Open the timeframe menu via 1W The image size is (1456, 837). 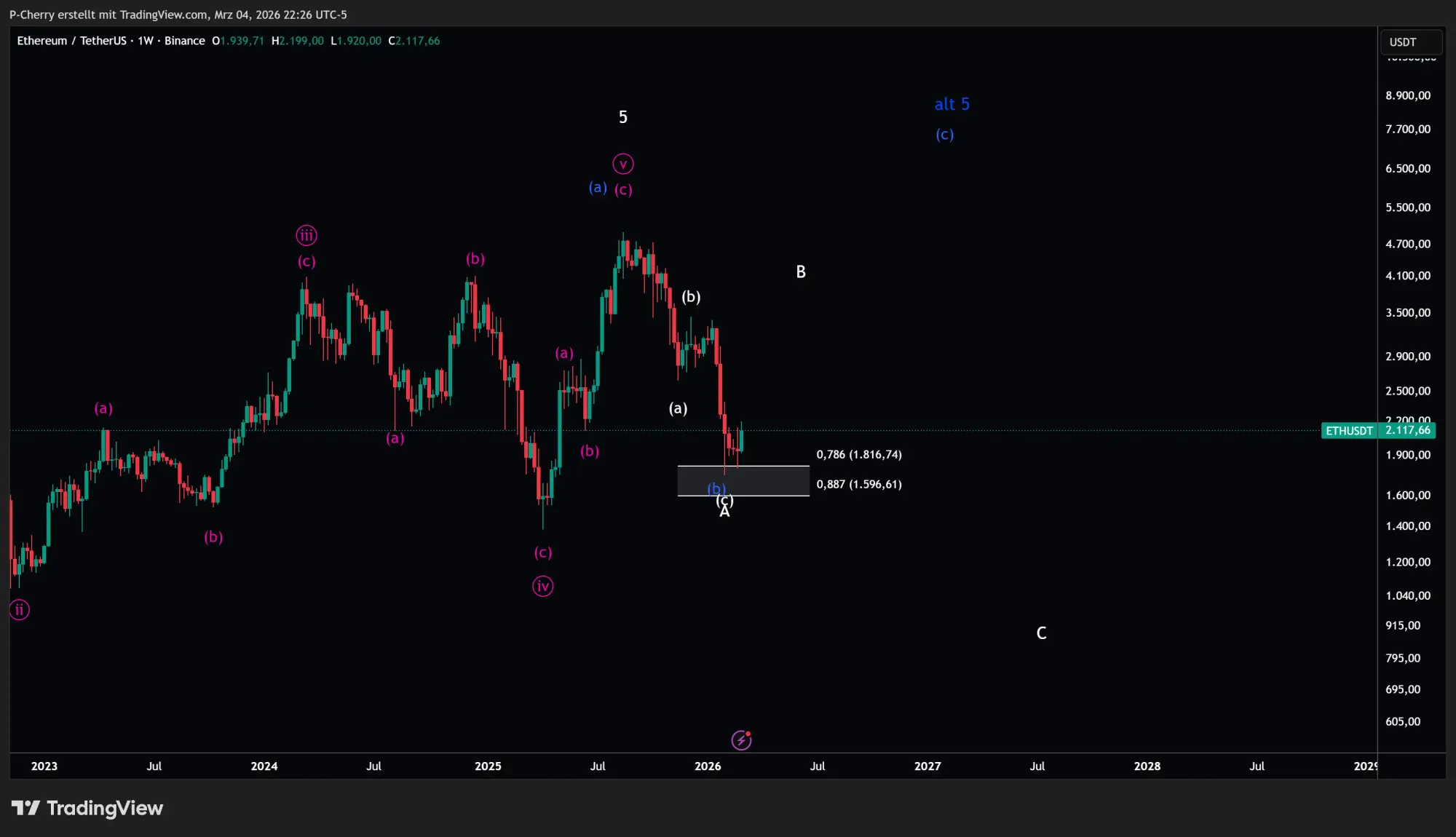143,41
